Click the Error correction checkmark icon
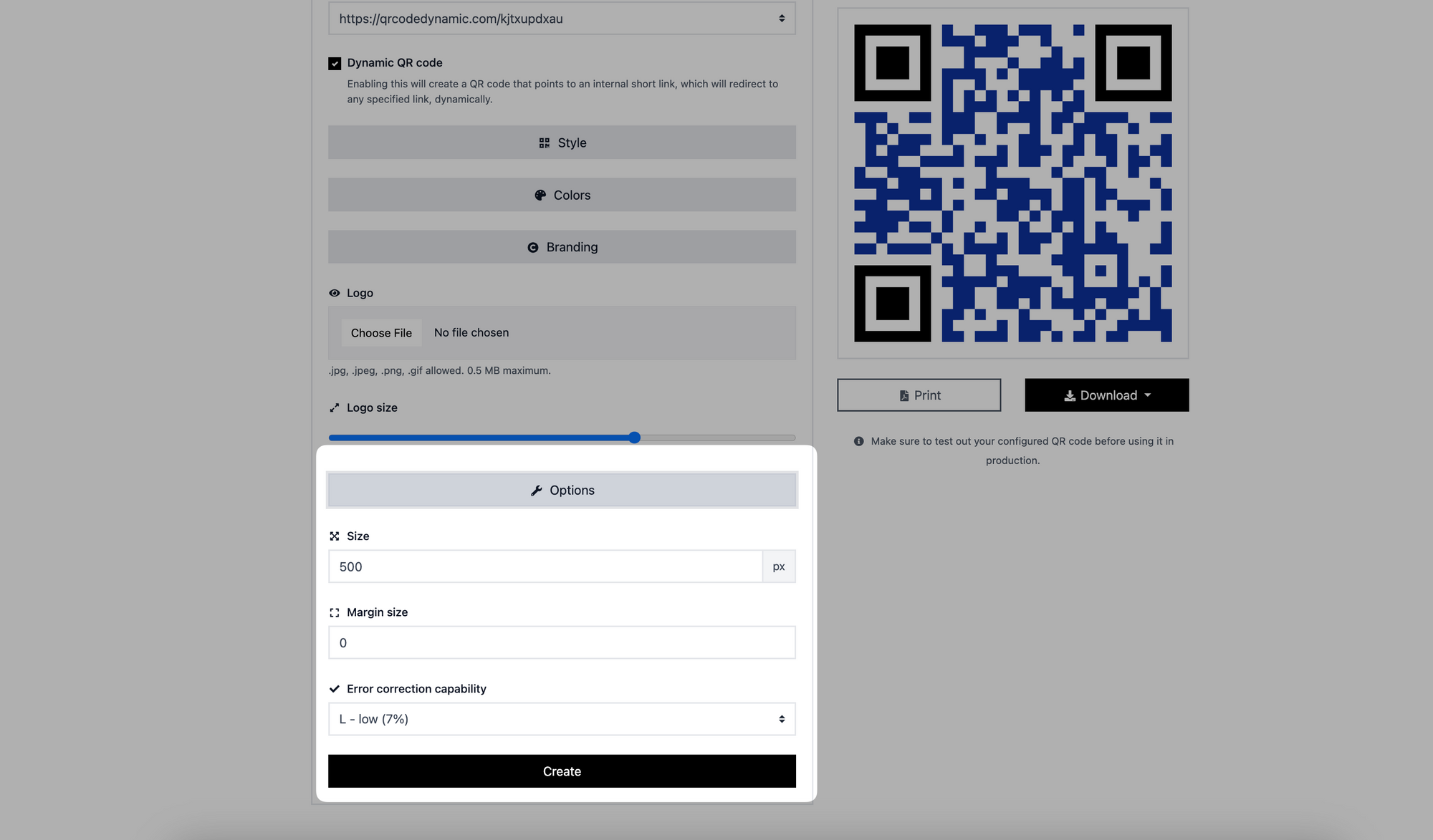Viewport: 1433px width, 840px height. click(x=335, y=689)
